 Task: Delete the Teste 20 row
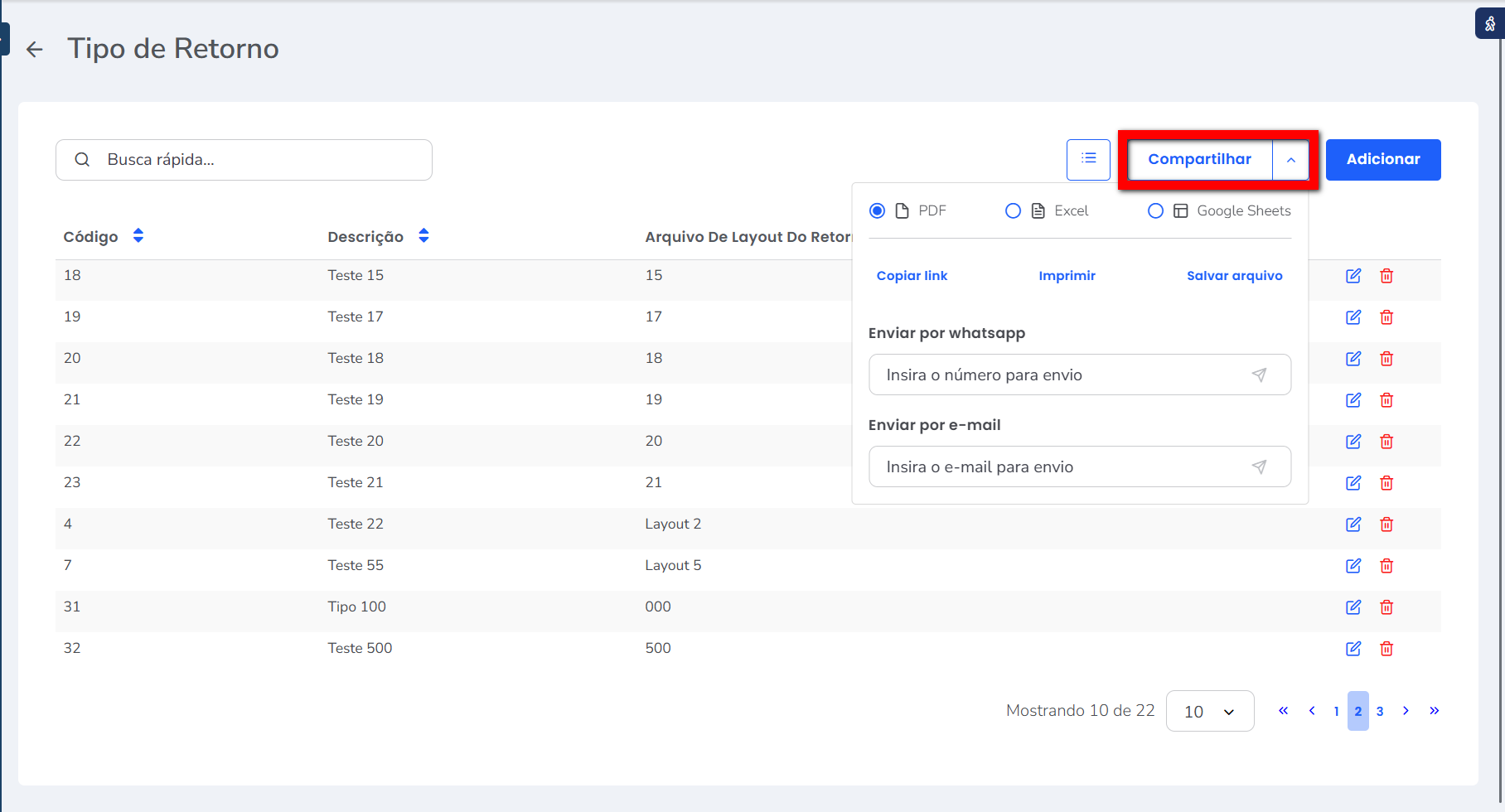pos(1386,442)
